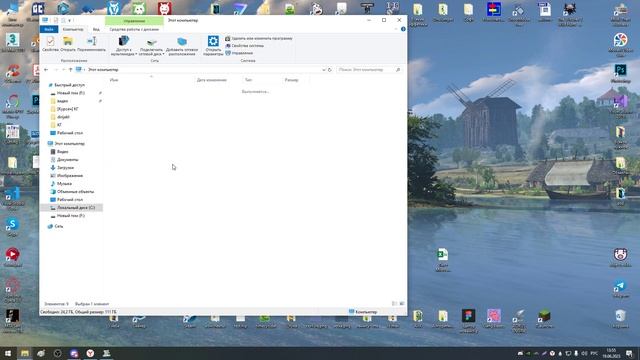Click the Back navigation arrow
The width and height of the screenshot is (640, 360).
click(46, 70)
